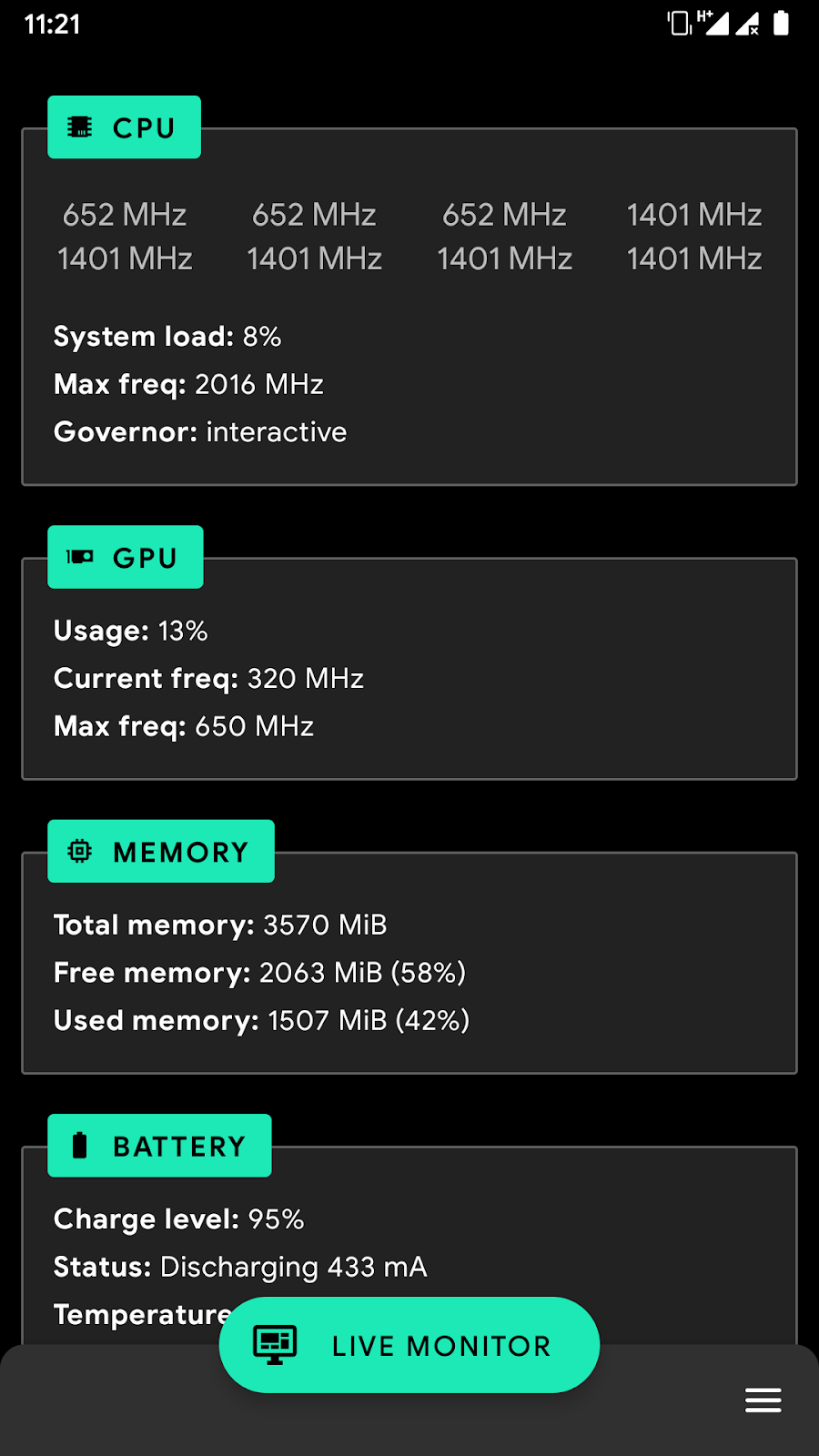Tap the GPU card icon
Screen dimensions: 819x1456
coord(80,557)
